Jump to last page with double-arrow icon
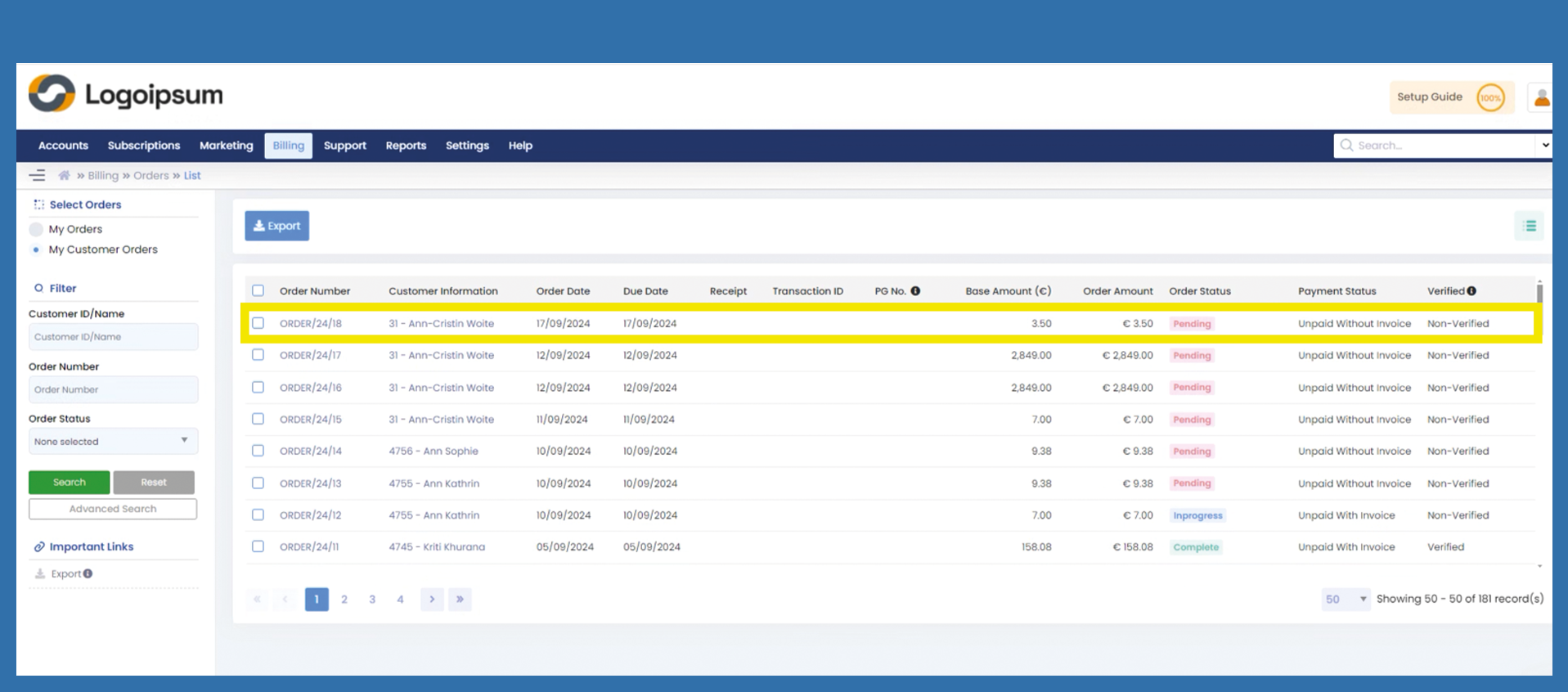 [x=460, y=600]
